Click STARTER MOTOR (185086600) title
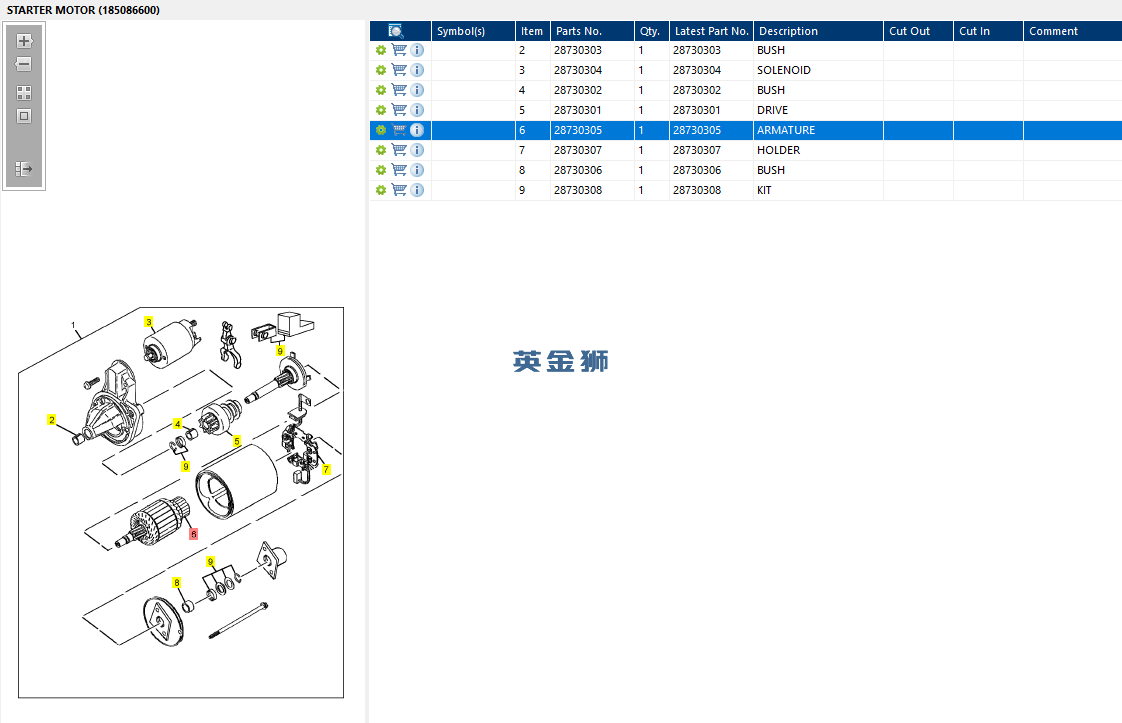Image resolution: width=1122 pixels, height=723 pixels. [x=83, y=10]
